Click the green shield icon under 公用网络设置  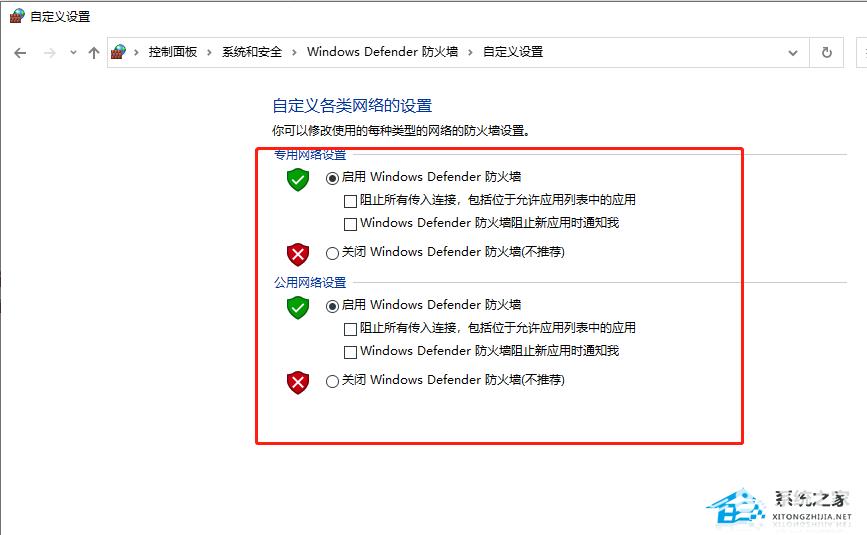click(x=297, y=308)
